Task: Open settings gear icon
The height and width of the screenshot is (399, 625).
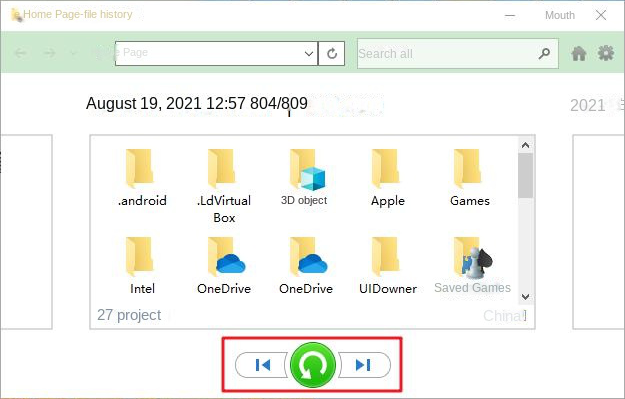Action: tap(606, 53)
